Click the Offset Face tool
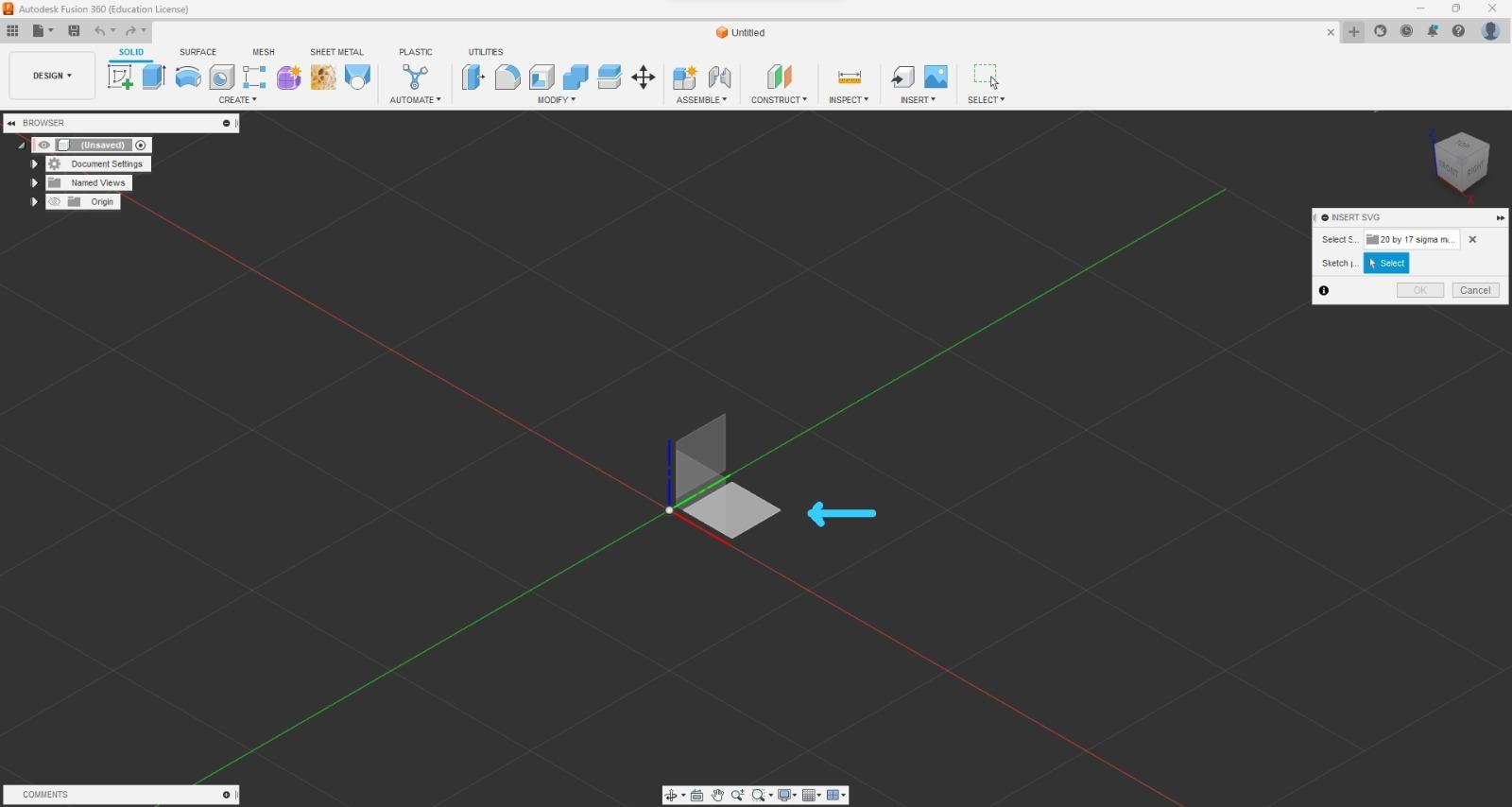Viewport: 1512px width, 807px height. pyautogui.click(x=610, y=77)
